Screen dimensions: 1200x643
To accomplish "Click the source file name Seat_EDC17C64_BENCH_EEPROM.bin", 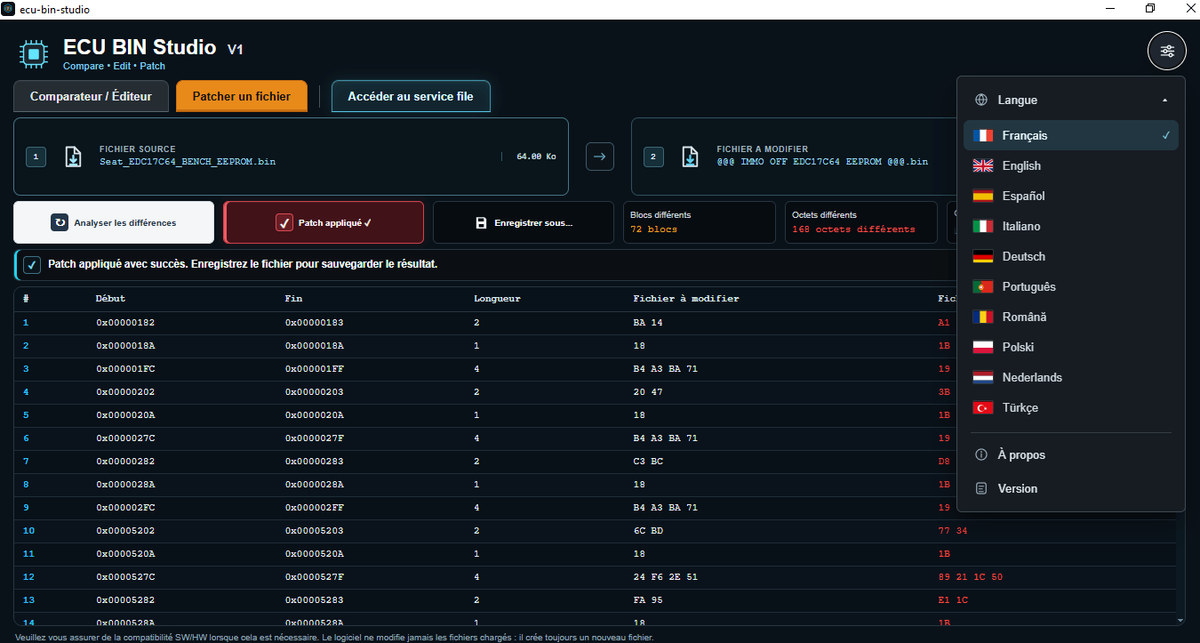I will (x=188, y=161).
